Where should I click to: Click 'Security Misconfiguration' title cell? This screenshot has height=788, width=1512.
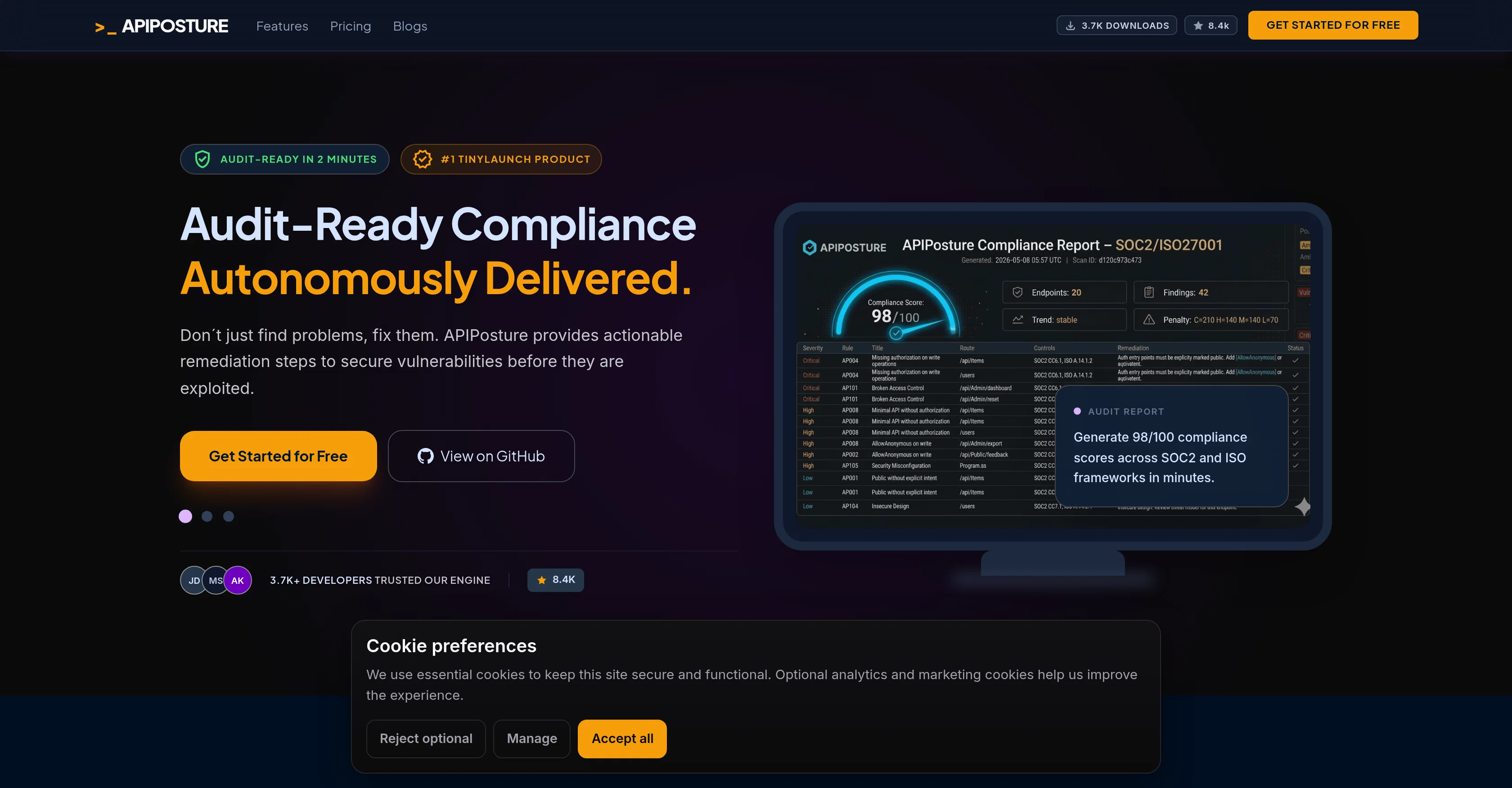coord(901,466)
